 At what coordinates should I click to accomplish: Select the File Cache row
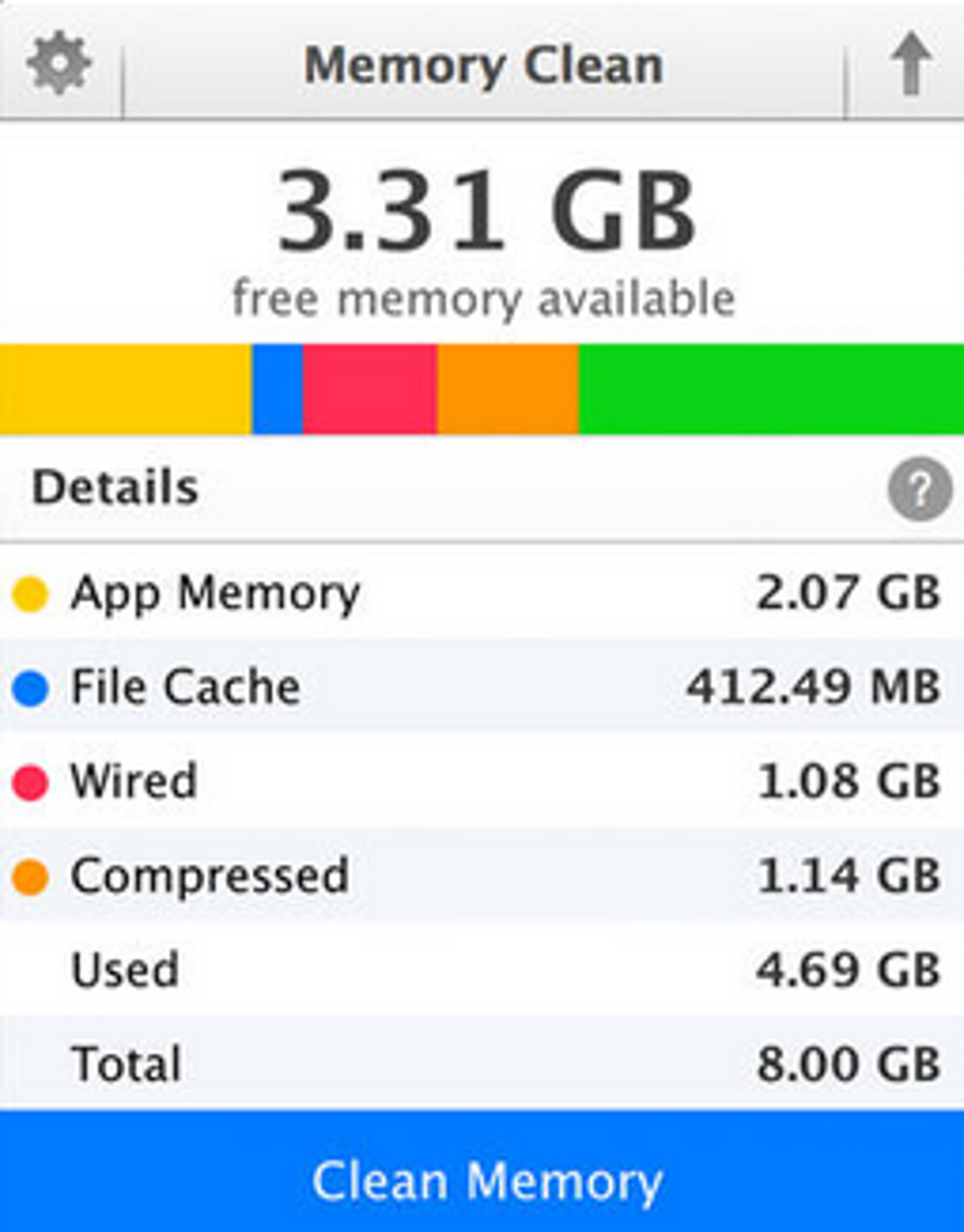click(482, 687)
